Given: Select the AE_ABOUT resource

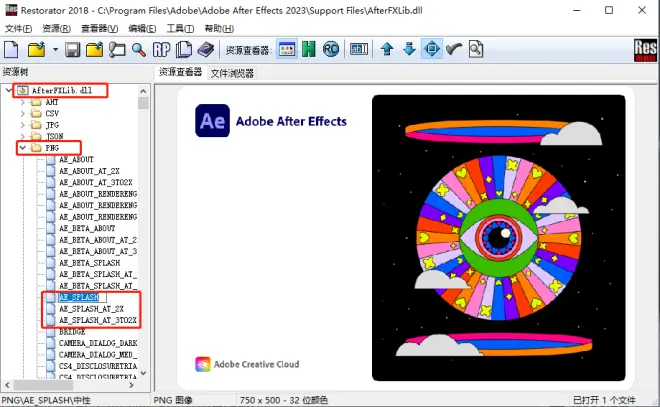Looking at the screenshot, I should 76,160.
